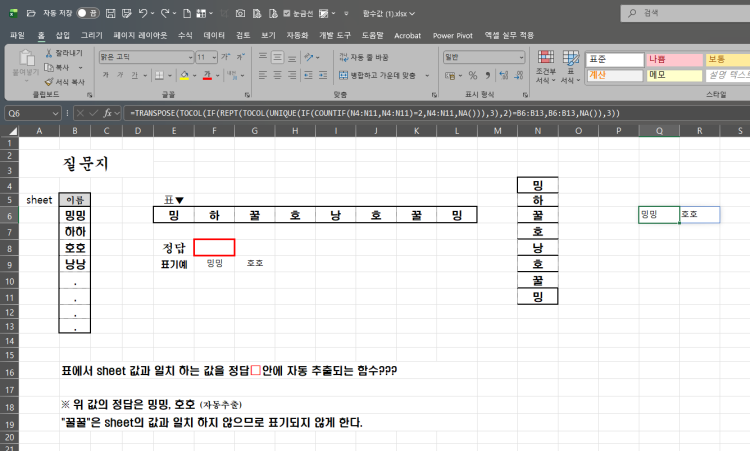Click 서식 복사 format painter

(48, 82)
